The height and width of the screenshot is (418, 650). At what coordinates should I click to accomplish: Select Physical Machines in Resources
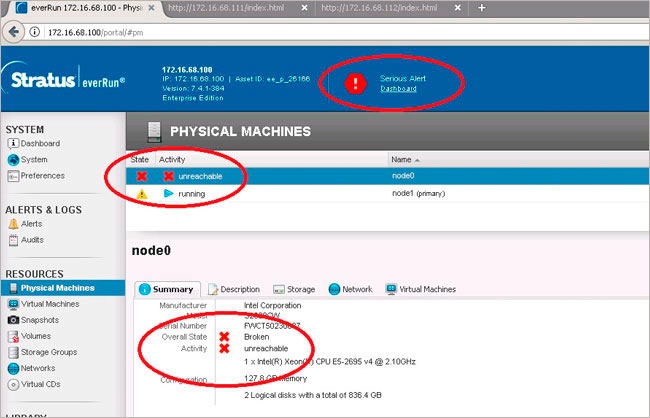63,288
